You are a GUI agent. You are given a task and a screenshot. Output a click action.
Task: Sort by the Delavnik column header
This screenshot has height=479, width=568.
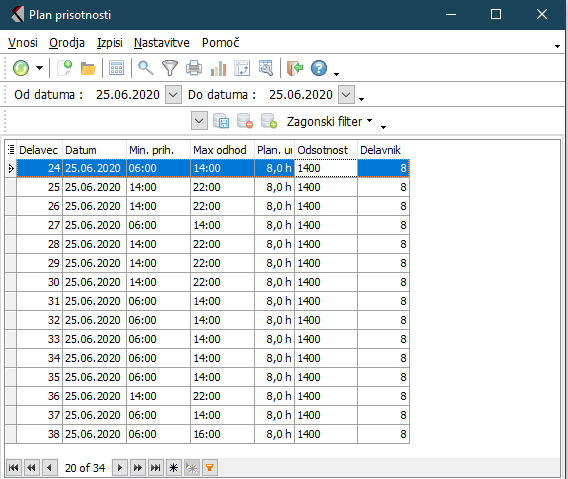point(383,150)
